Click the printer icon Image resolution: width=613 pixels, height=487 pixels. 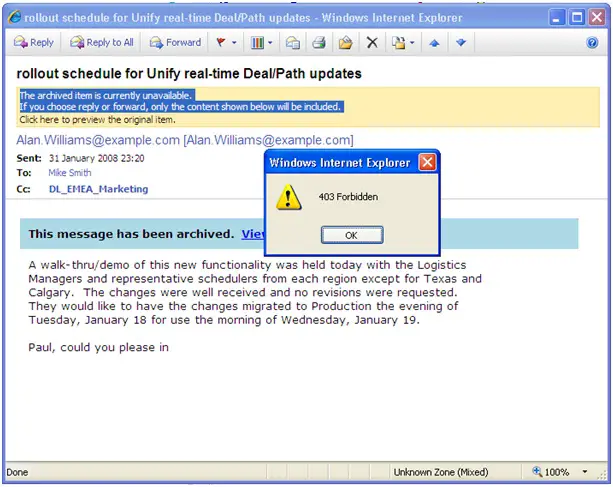[319, 42]
